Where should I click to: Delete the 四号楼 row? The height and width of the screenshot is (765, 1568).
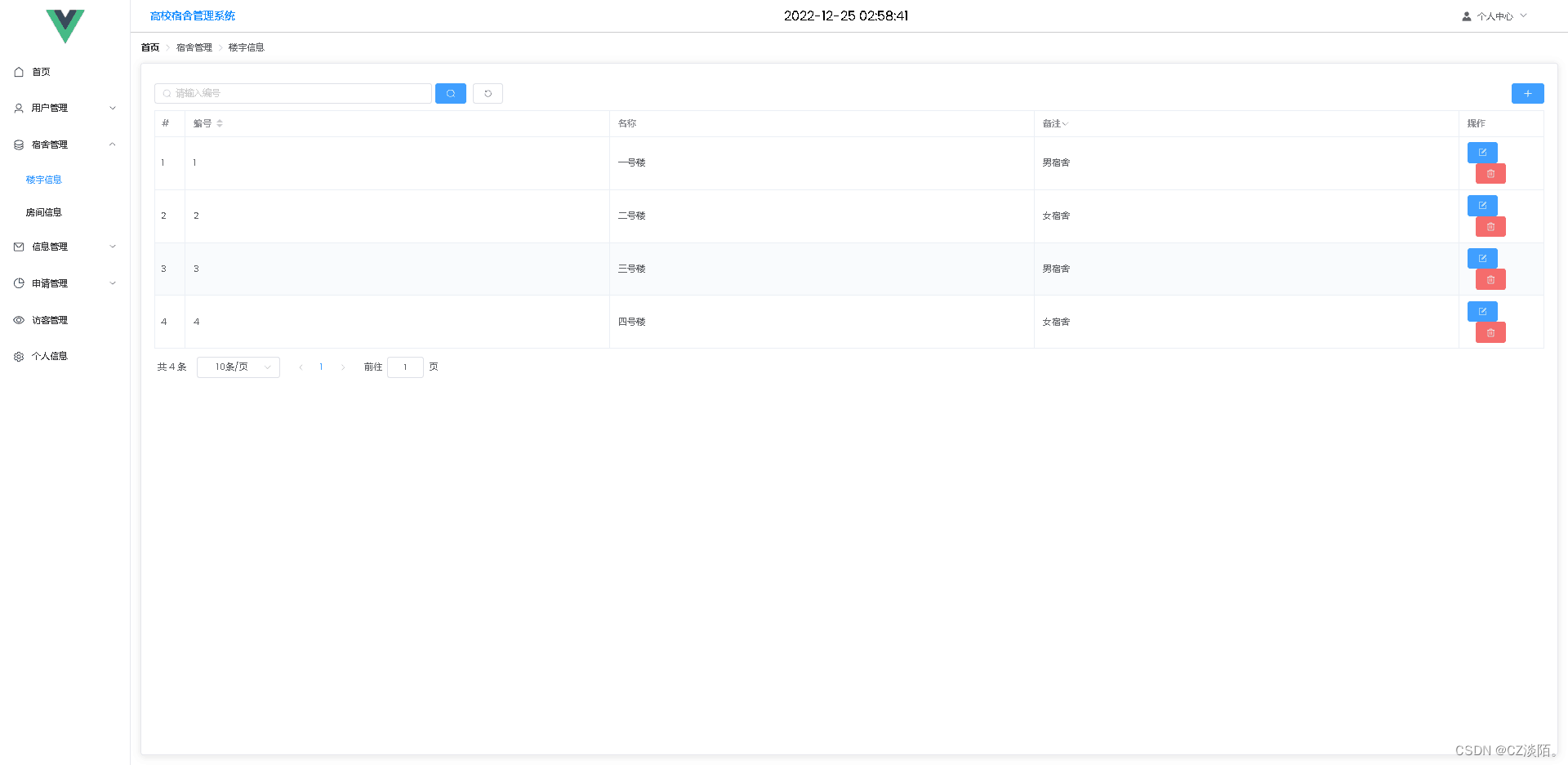coord(1490,333)
